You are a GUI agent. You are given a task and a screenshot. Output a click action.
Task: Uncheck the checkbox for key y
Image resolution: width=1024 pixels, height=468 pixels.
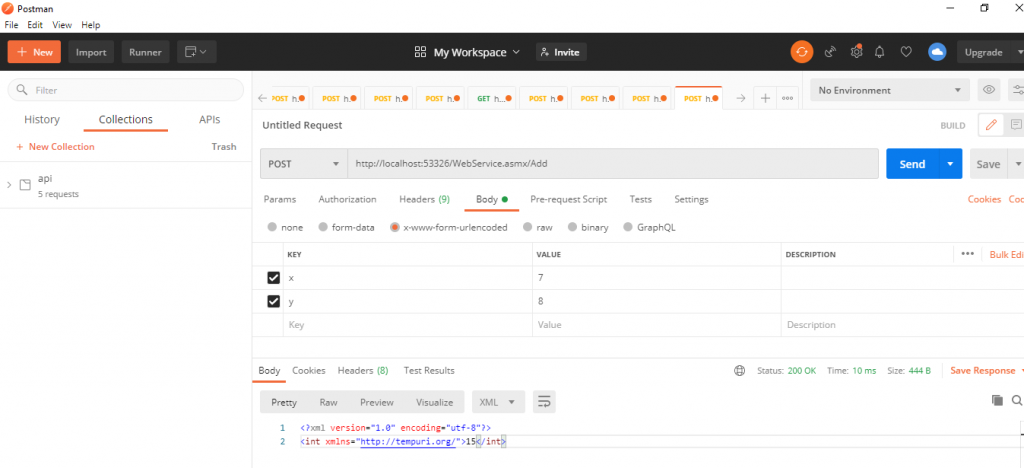274,301
